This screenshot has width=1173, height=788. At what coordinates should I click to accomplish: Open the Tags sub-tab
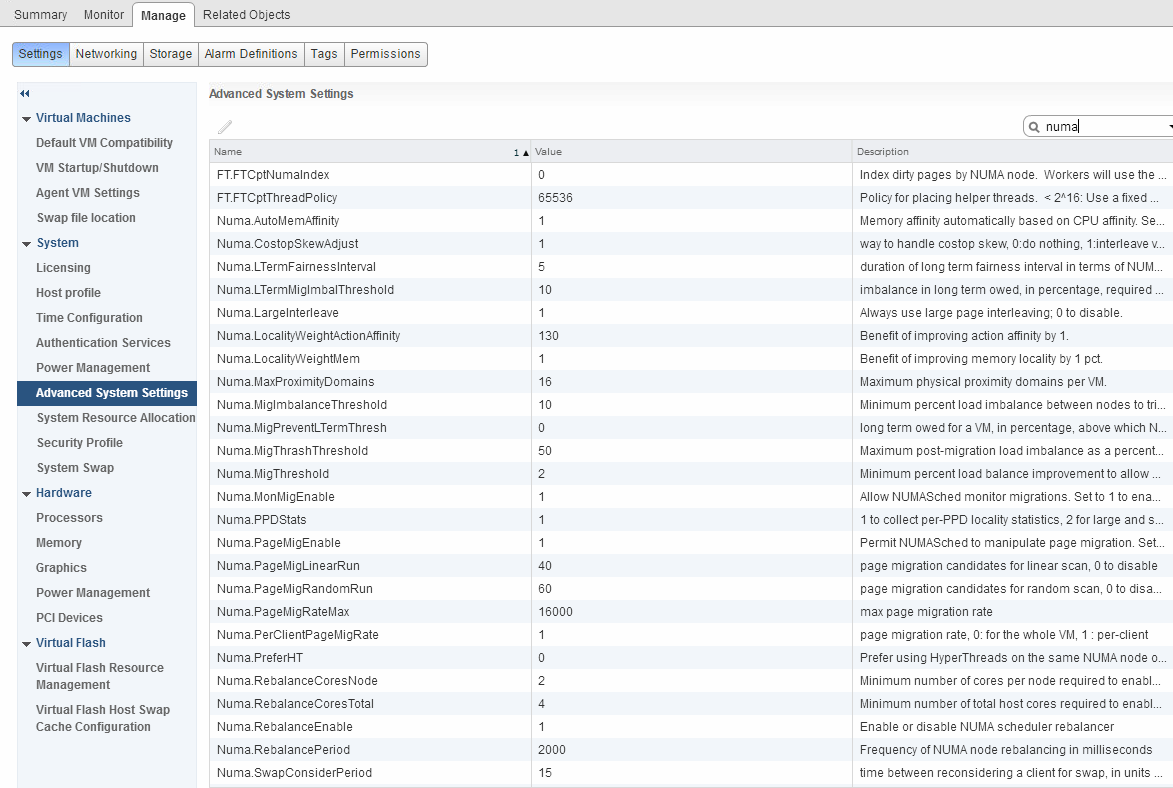point(324,54)
